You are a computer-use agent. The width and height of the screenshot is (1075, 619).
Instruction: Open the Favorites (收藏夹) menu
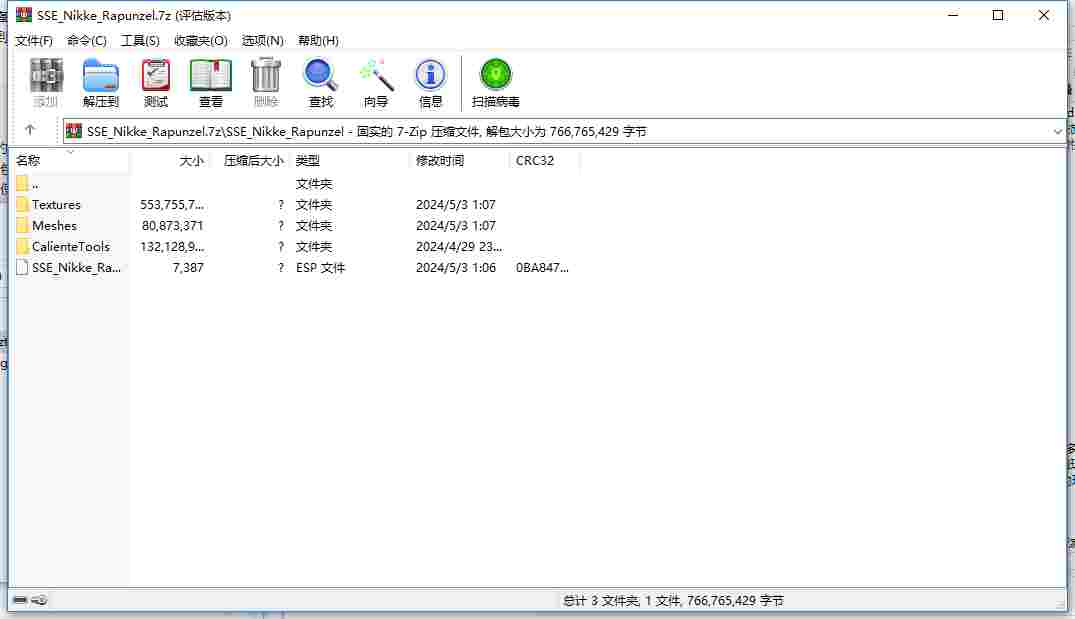pyautogui.click(x=200, y=40)
